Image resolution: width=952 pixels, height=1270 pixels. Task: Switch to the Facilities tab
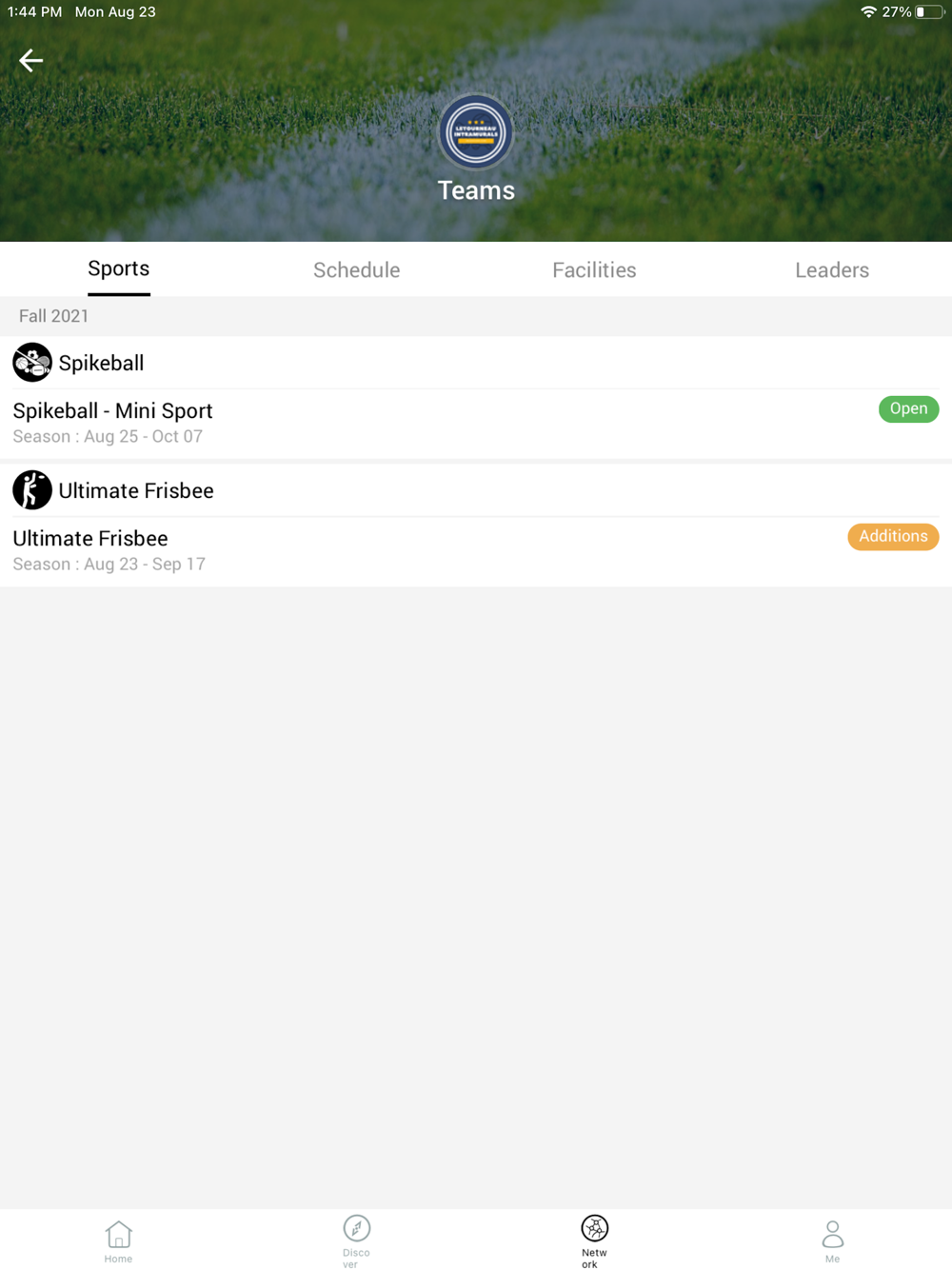595,270
